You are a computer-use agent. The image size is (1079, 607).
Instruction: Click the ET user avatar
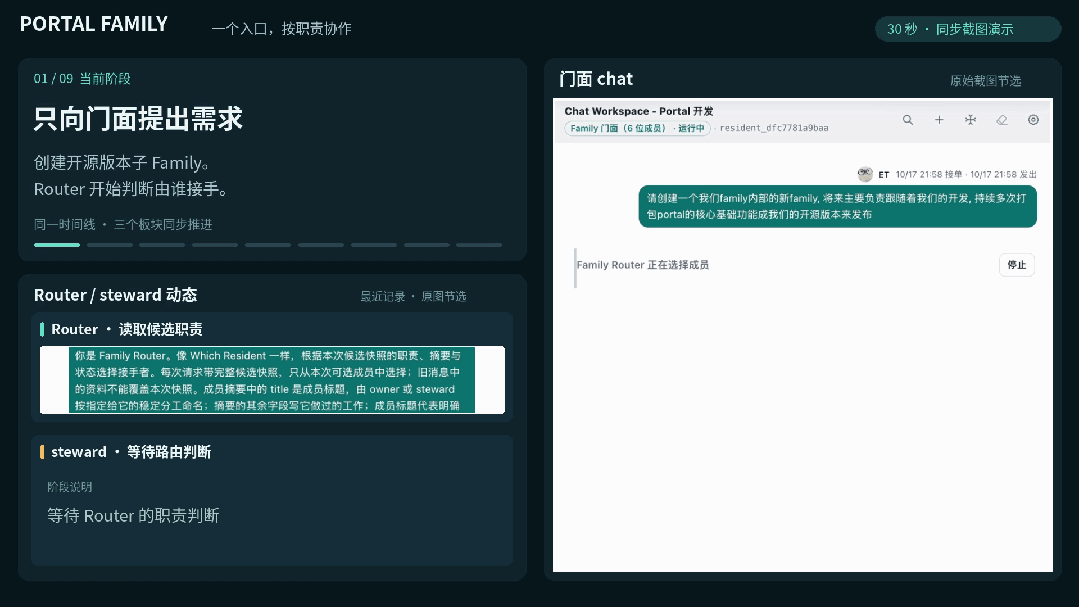(x=865, y=174)
